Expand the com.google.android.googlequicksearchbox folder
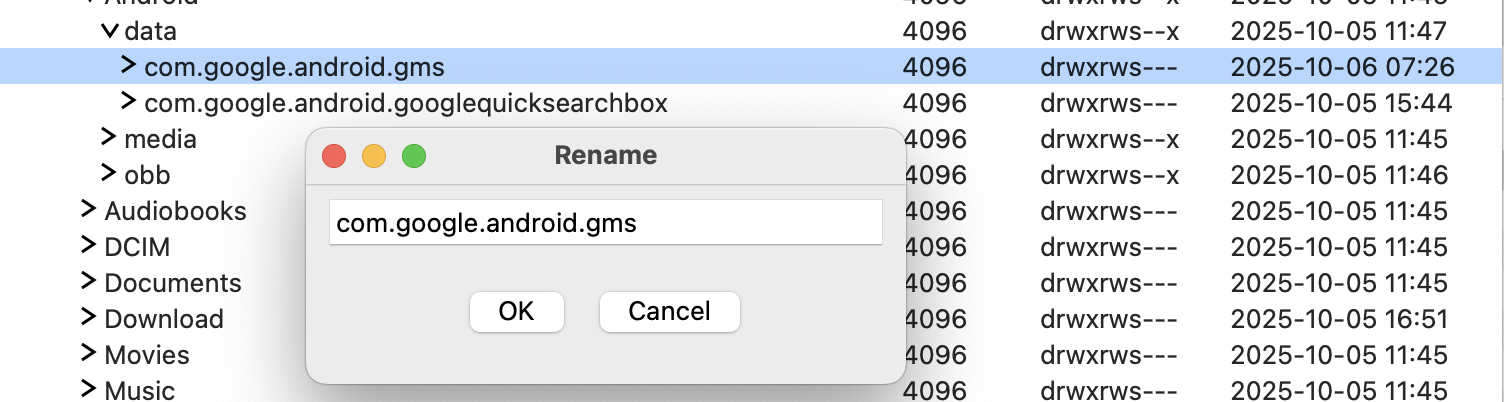The height and width of the screenshot is (402, 1504). (x=128, y=103)
